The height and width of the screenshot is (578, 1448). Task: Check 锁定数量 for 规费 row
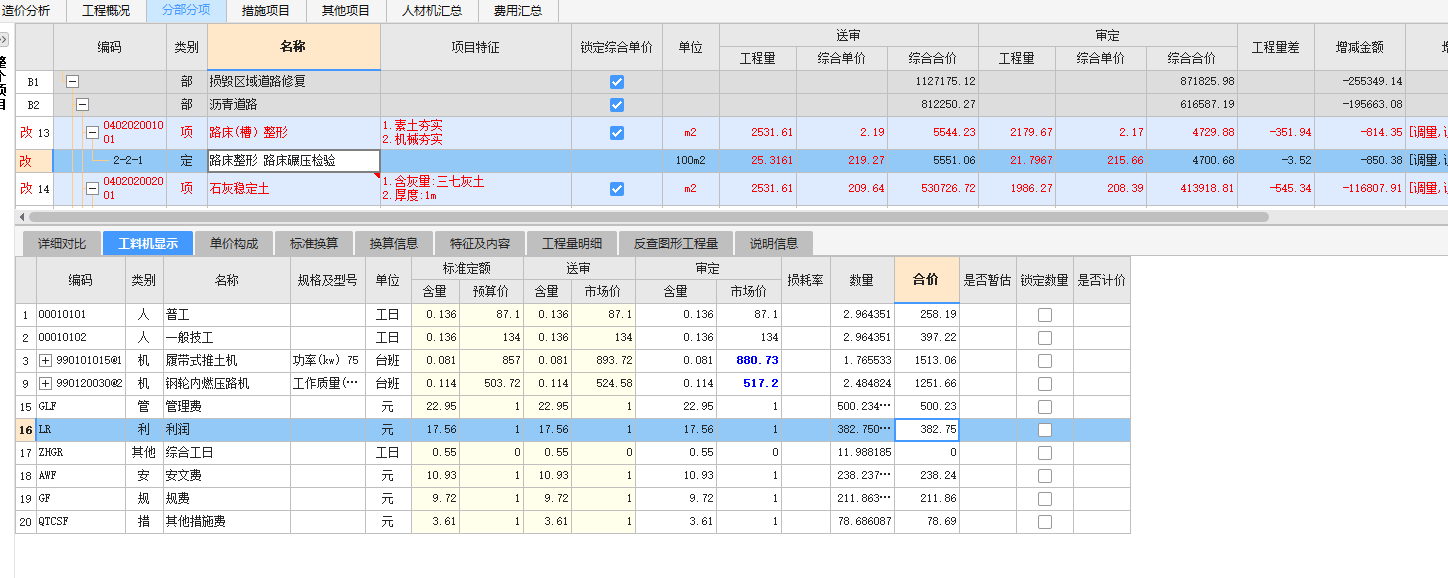[1045, 498]
